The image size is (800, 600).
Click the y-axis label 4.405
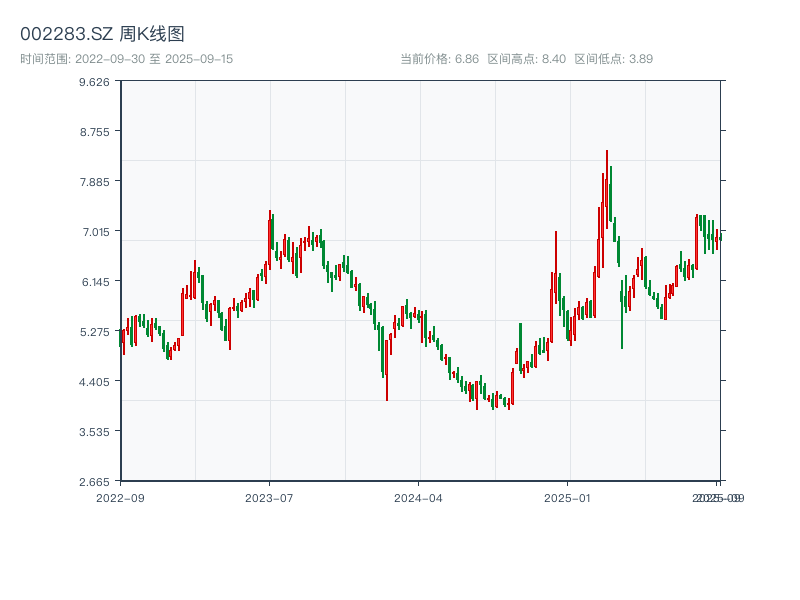(x=94, y=382)
